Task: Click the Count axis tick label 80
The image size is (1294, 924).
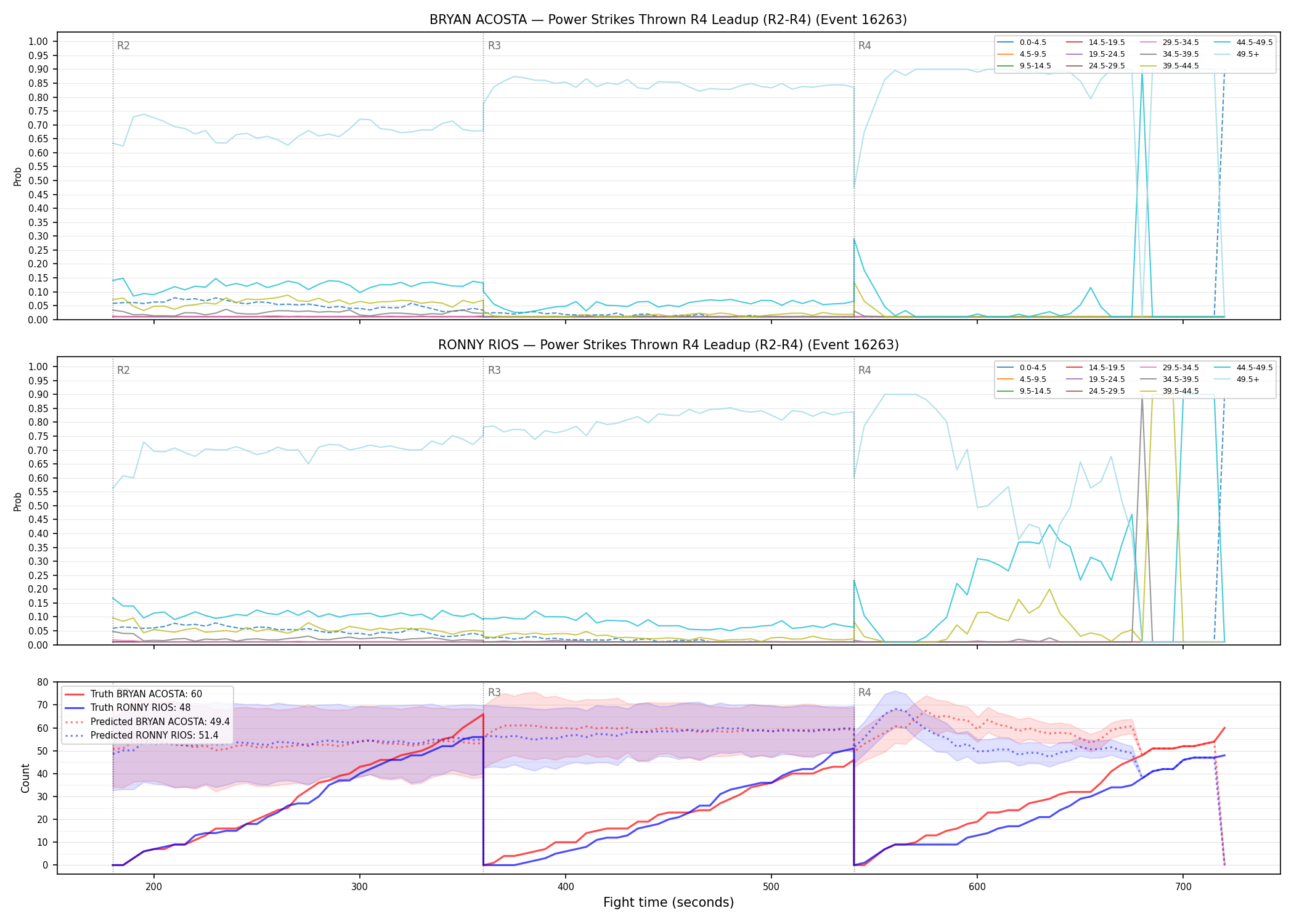Action: coord(43,682)
